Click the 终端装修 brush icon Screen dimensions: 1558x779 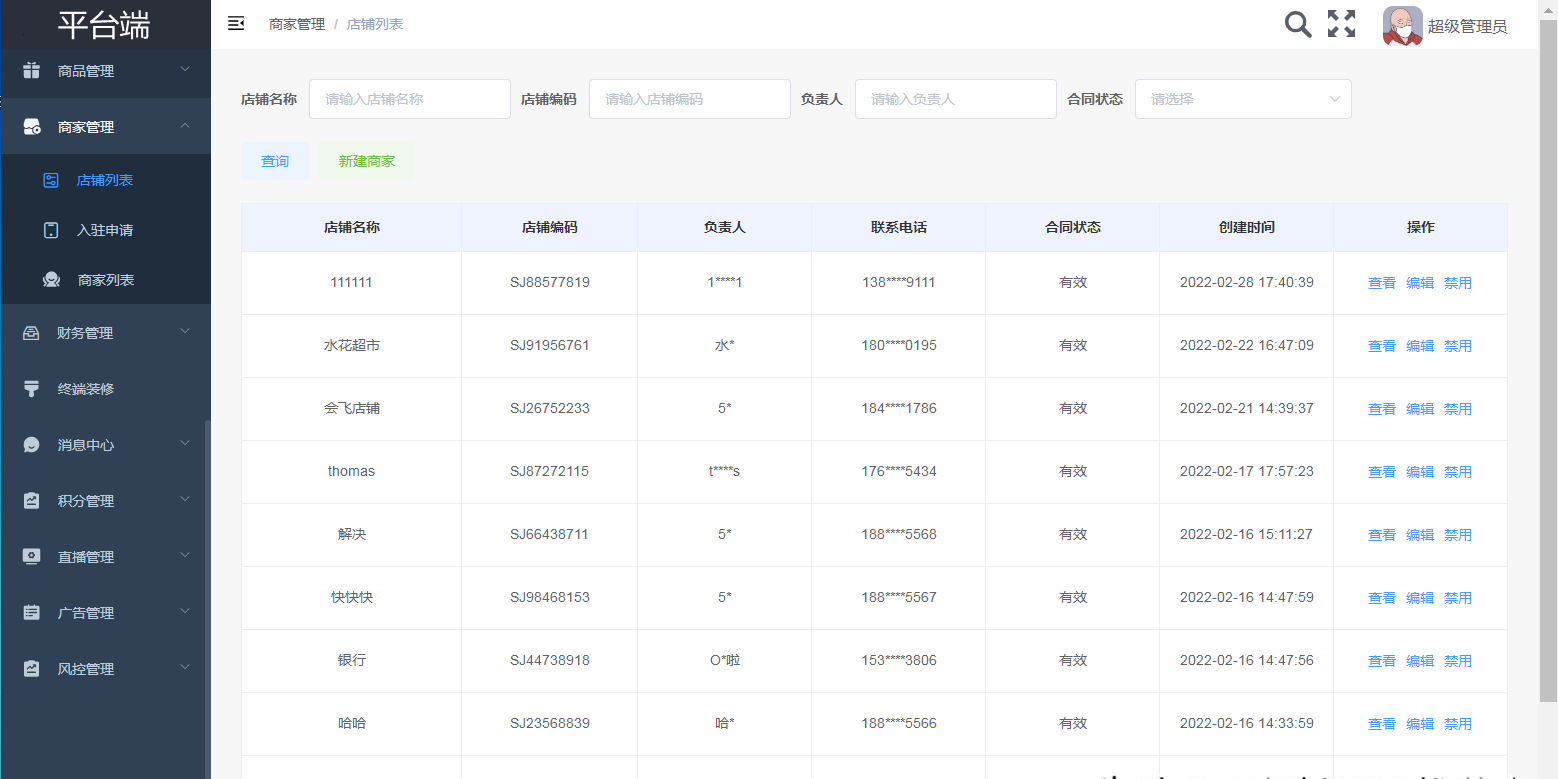pos(32,389)
